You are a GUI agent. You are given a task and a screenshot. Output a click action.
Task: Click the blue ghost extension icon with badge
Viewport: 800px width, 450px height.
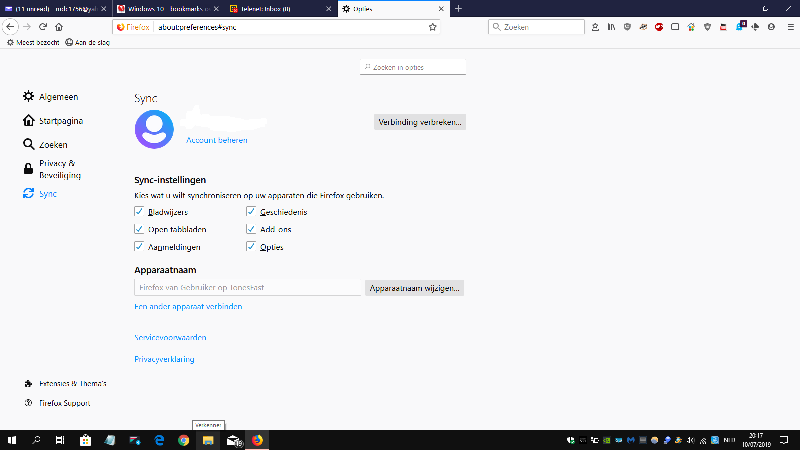pyautogui.click(x=740, y=27)
